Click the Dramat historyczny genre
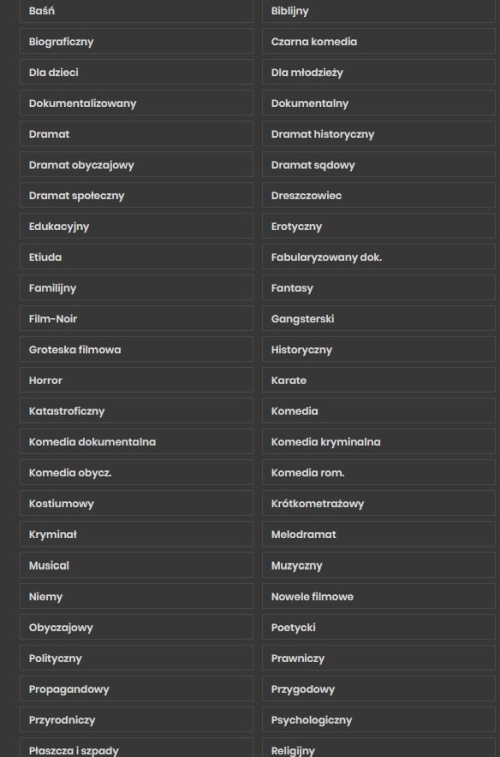This screenshot has width=500, height=757. tap(379, 134)
